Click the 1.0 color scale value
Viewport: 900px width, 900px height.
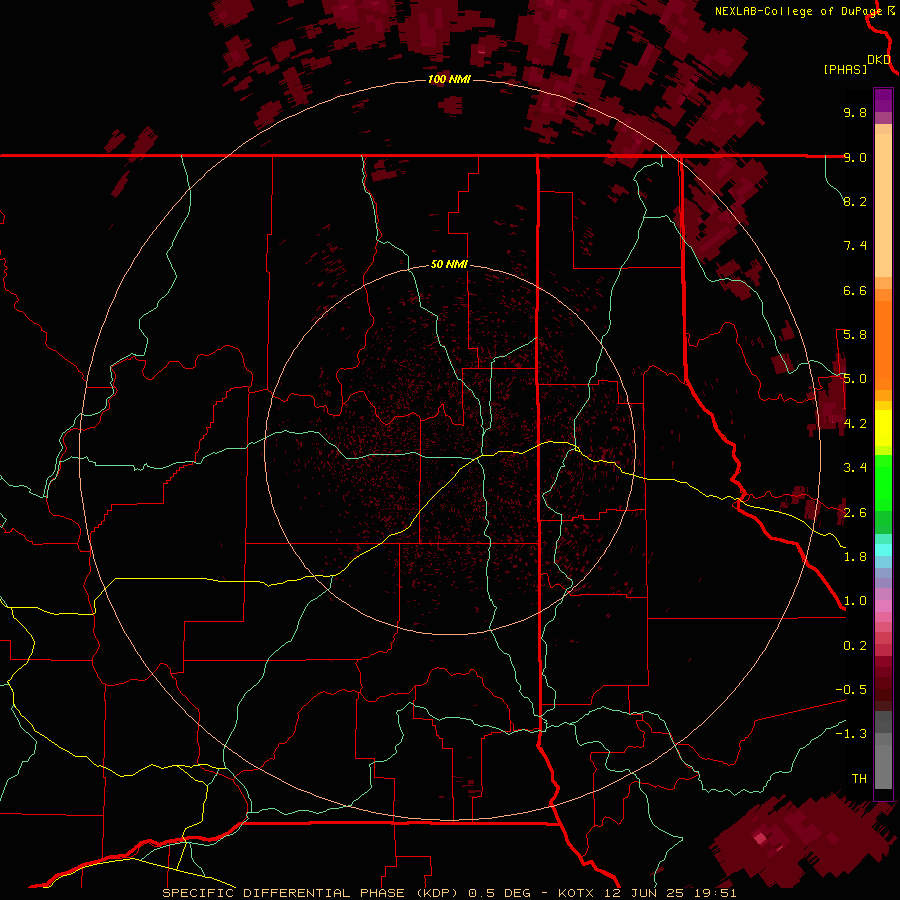[855, 601]
